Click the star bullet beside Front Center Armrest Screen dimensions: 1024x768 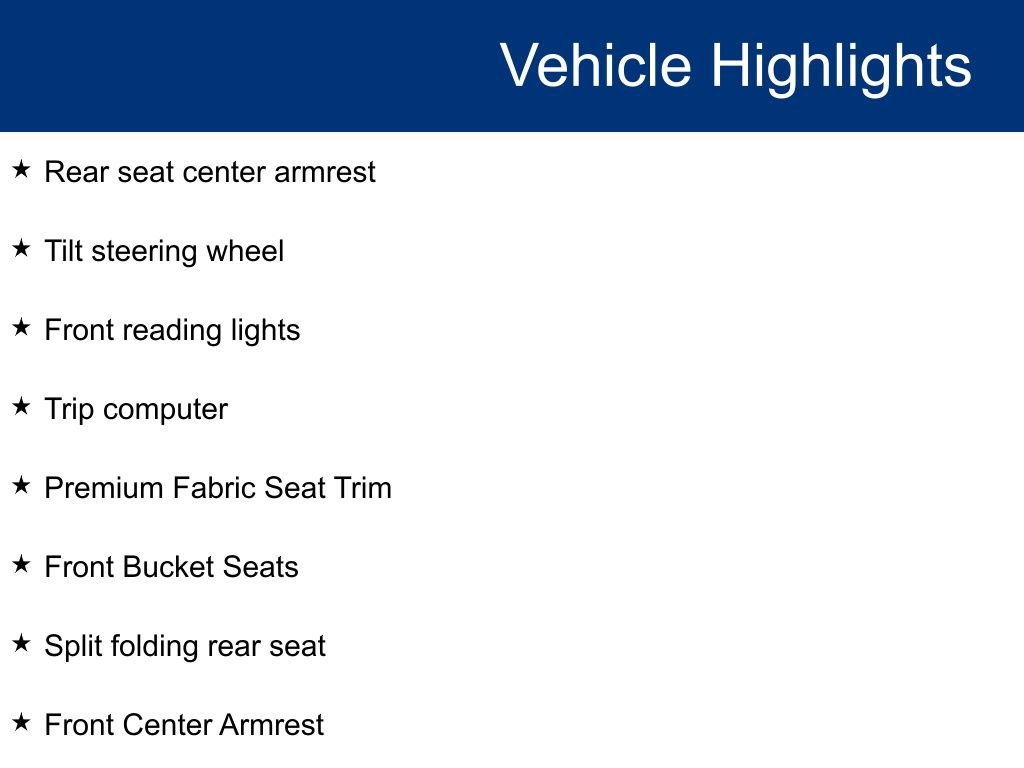(22, 723)
